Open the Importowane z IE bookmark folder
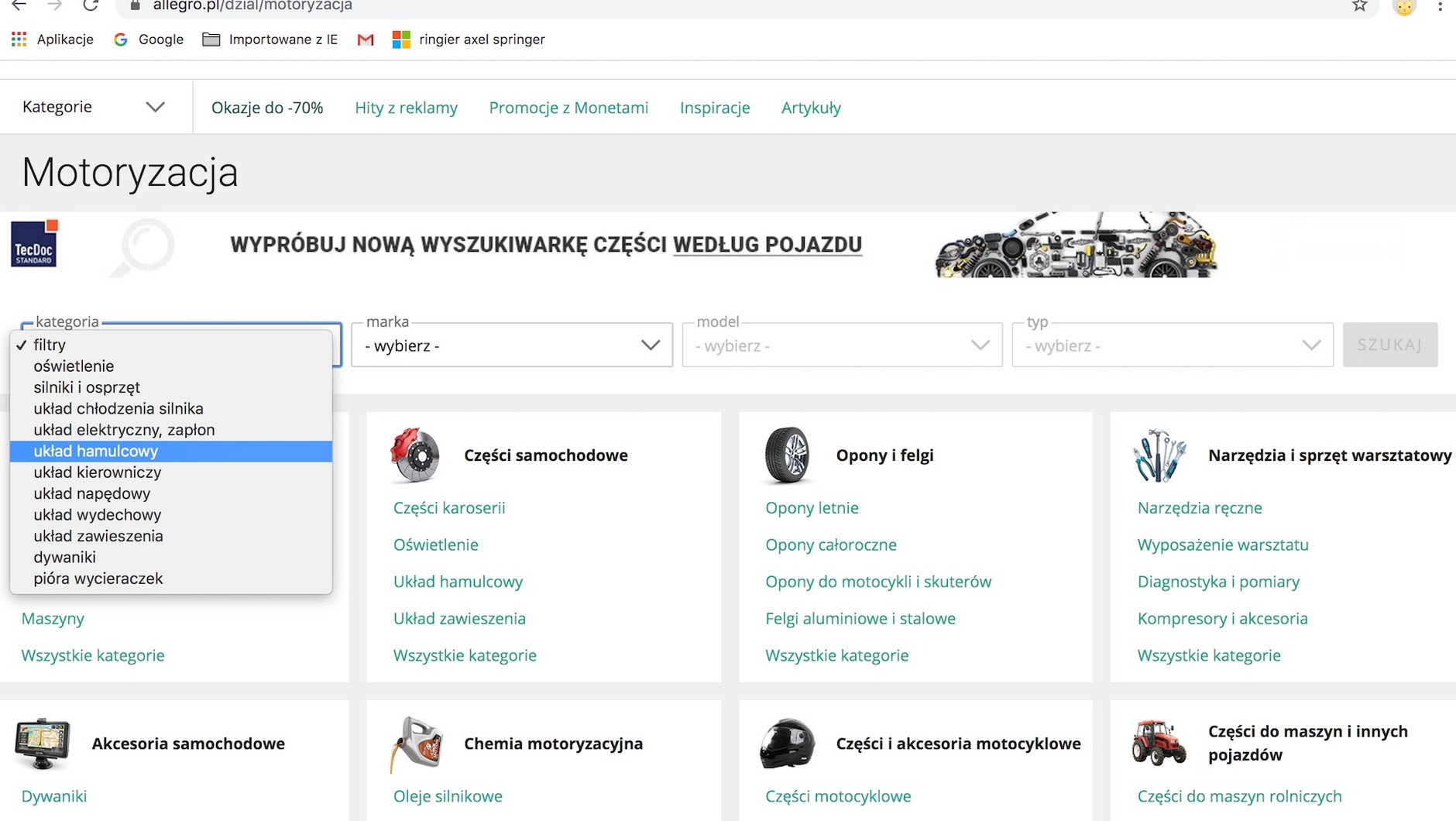This screenshot has height=821, width=1456. [270, 40]
